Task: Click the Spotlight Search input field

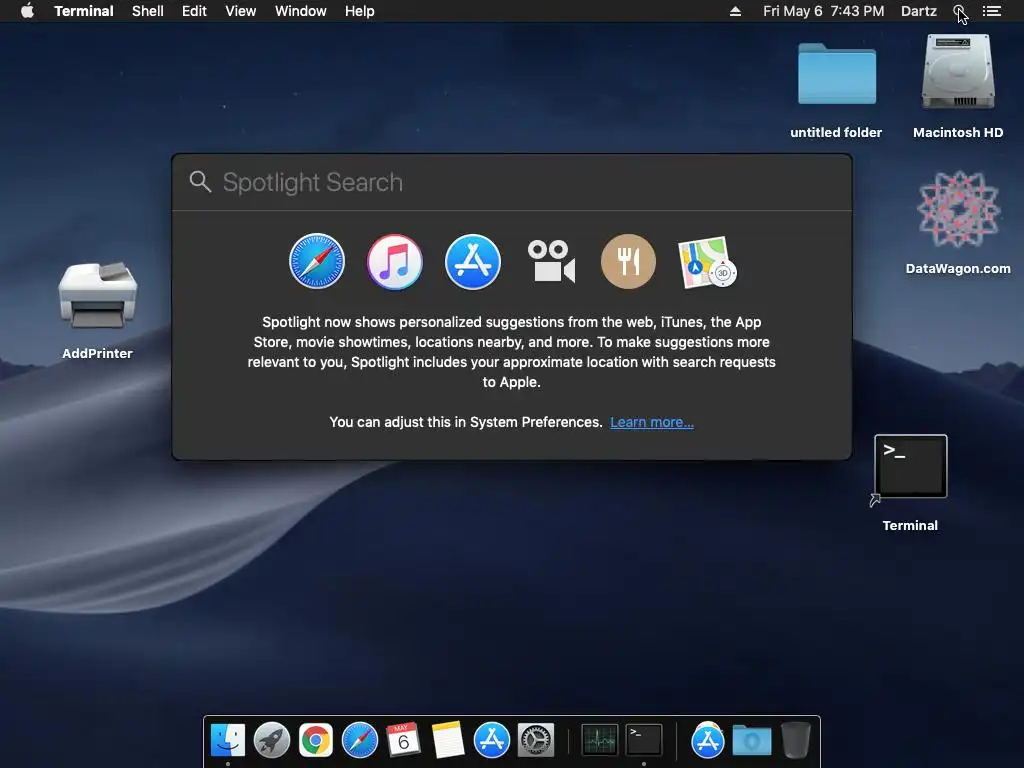Action: pyautogui.click(x=511, y=182)
